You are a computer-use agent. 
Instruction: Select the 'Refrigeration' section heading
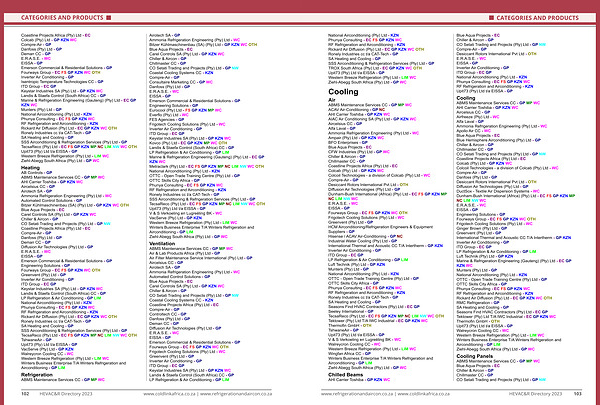37,375
